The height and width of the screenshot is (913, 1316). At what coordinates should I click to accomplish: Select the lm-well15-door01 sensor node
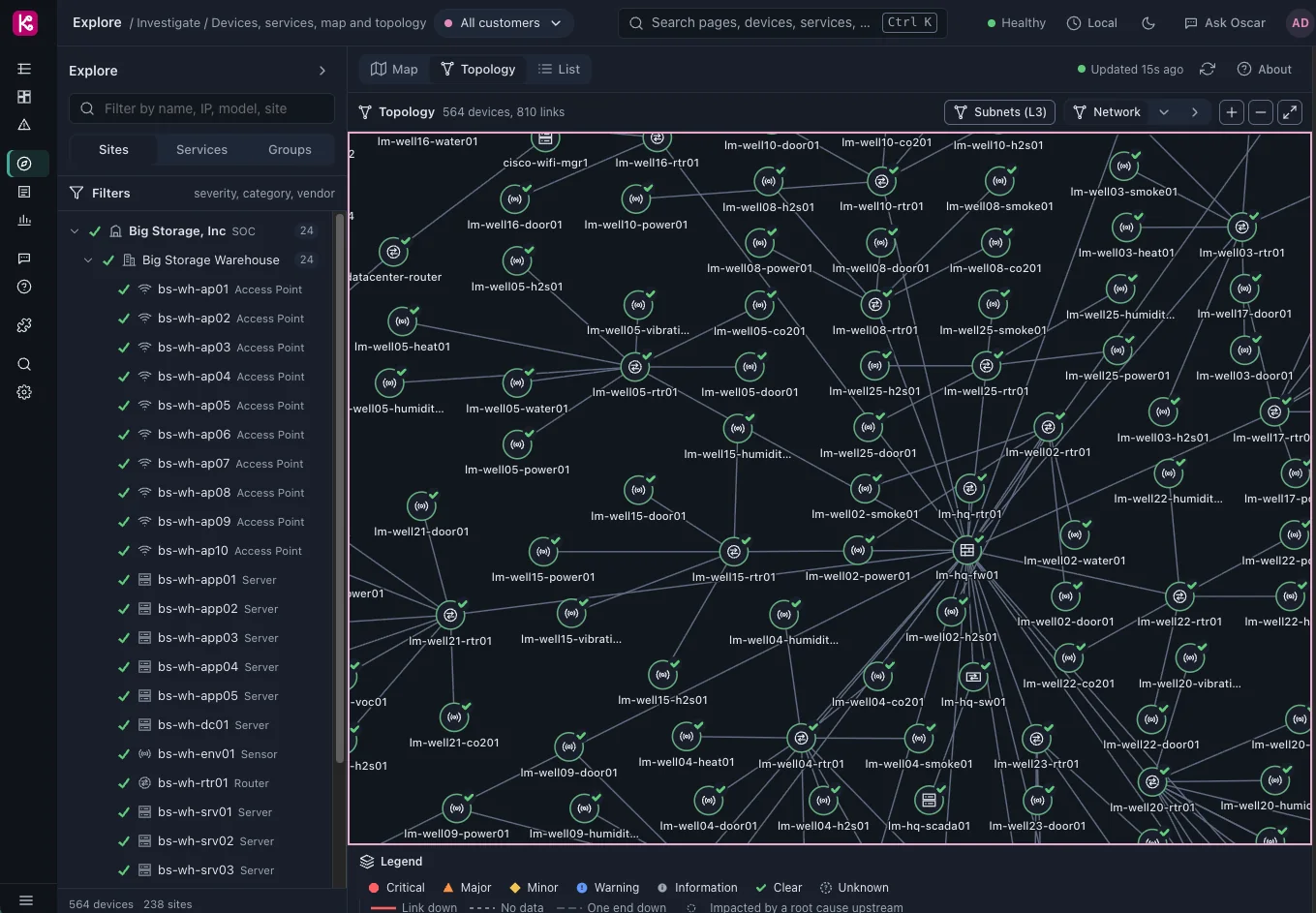click(x=638, y=490)
